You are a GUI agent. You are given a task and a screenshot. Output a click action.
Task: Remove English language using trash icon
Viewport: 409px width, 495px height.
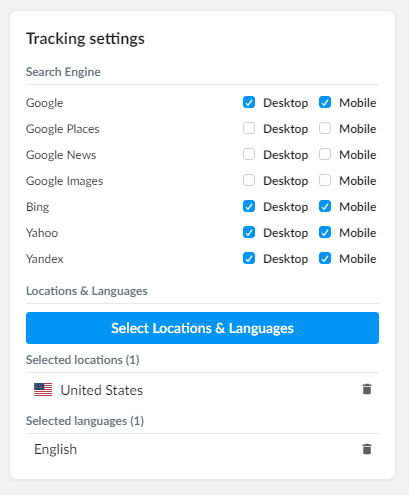click(x=367, y=449)
